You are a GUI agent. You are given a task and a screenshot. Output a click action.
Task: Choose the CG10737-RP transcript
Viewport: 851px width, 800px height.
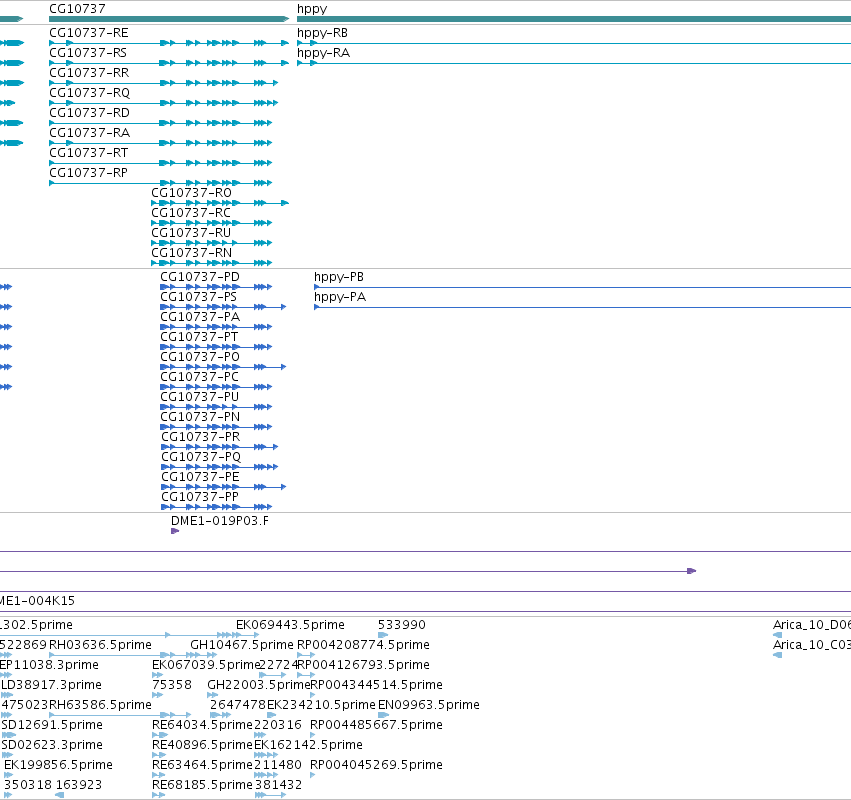tap(88, 173)
